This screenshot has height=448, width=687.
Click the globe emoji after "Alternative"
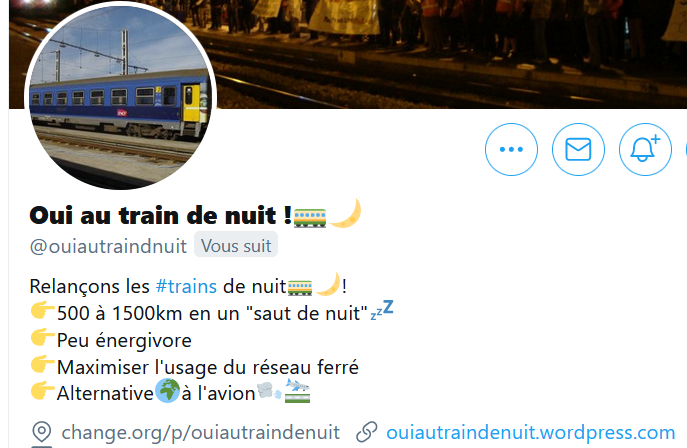tap(167, 391)
